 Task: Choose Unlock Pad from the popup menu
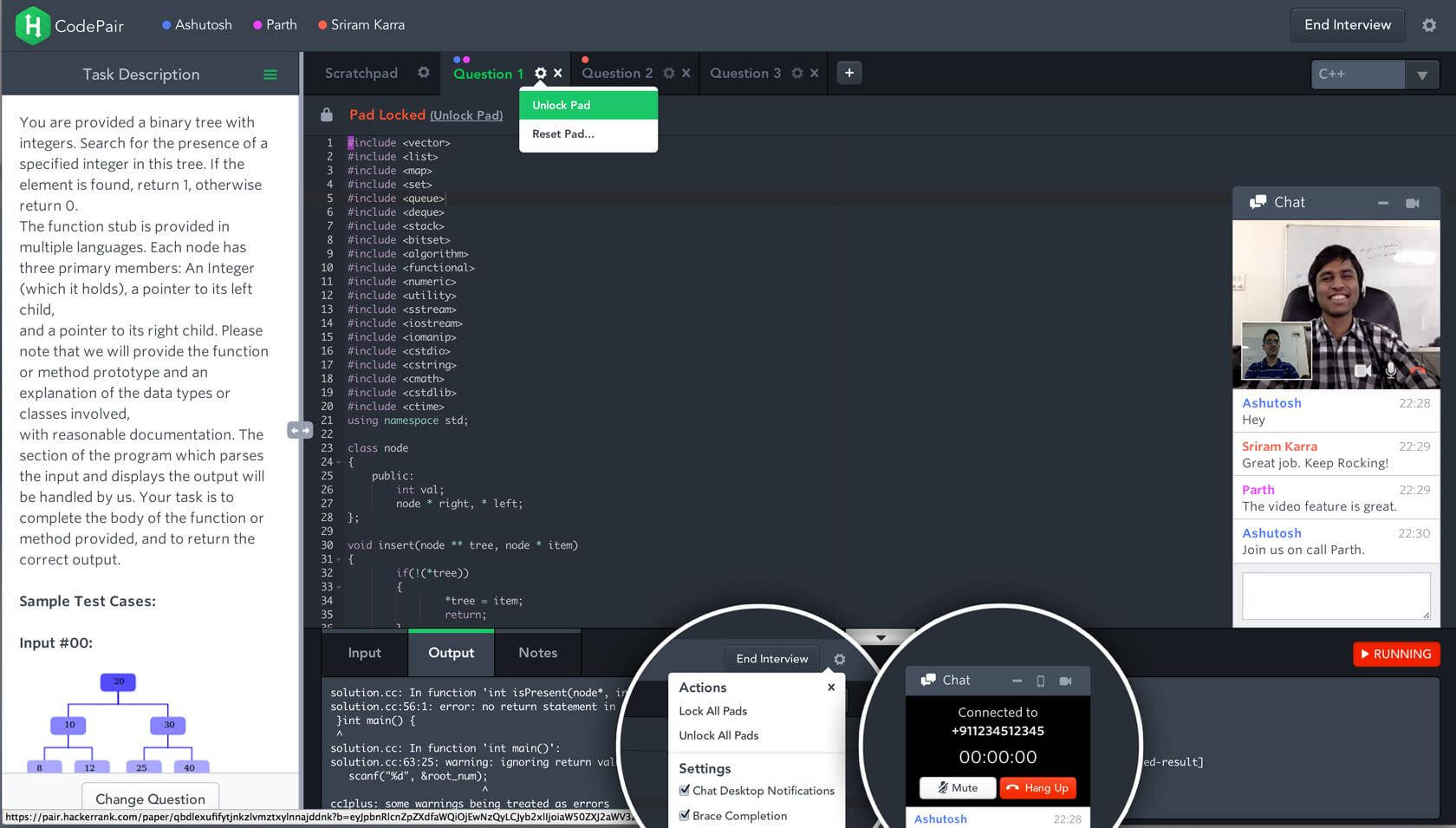pos(588,105)
